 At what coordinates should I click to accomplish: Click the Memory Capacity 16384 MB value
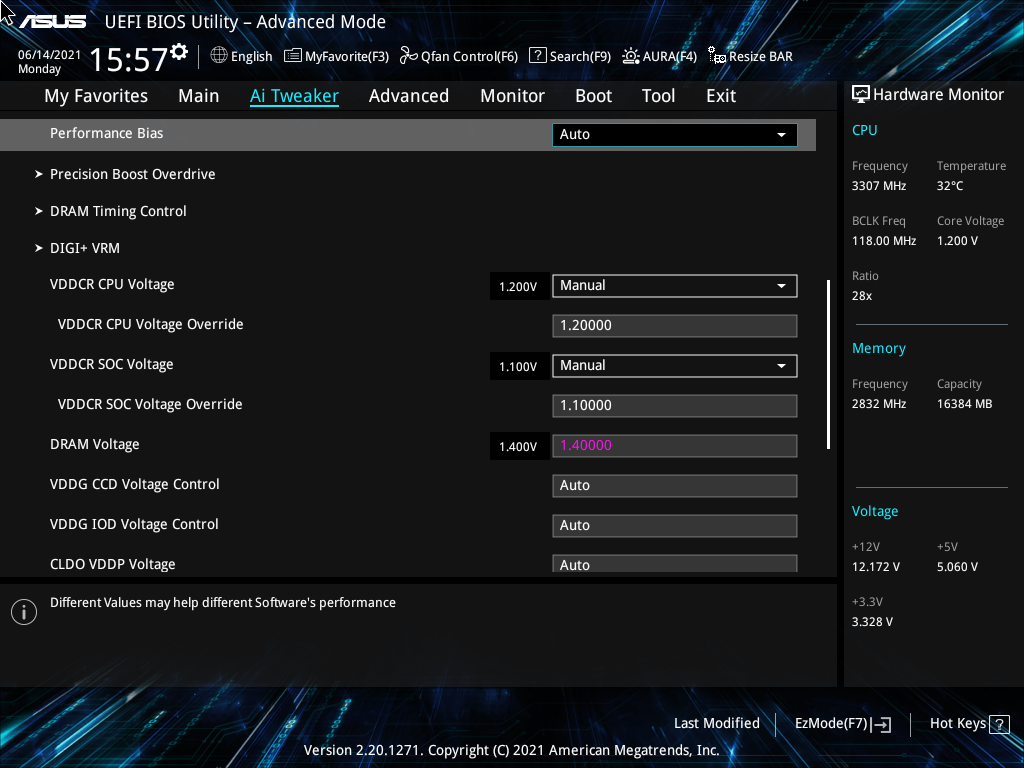point(965,404)
